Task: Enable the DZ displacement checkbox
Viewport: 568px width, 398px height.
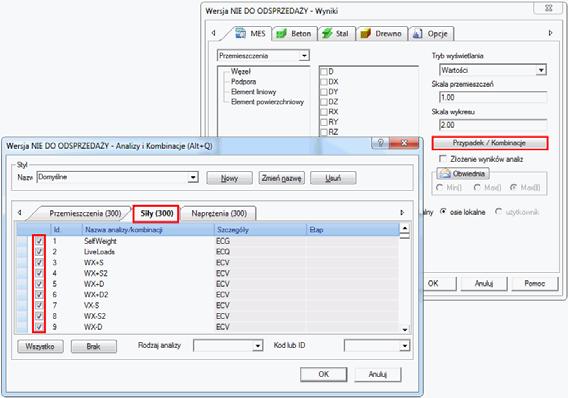Action: pyautogui.click(x=324, y=102)
